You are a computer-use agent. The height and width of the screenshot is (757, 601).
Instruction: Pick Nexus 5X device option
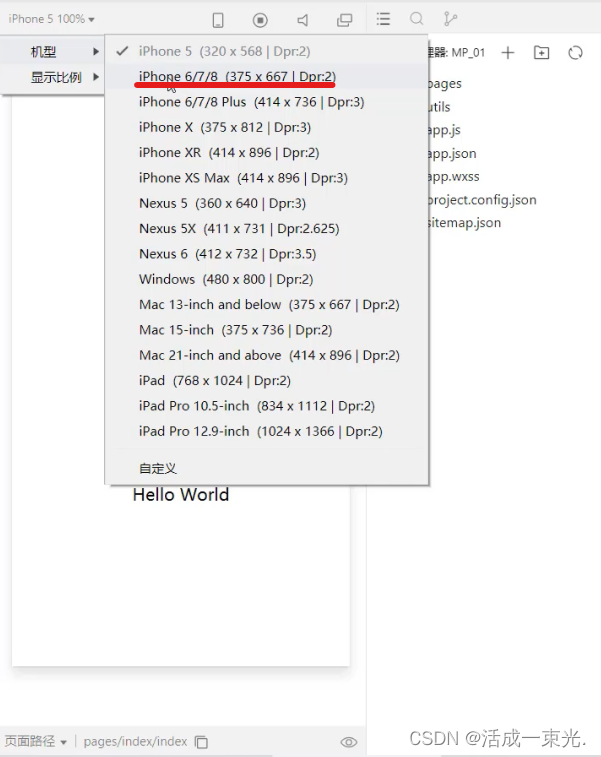(266, 228)
